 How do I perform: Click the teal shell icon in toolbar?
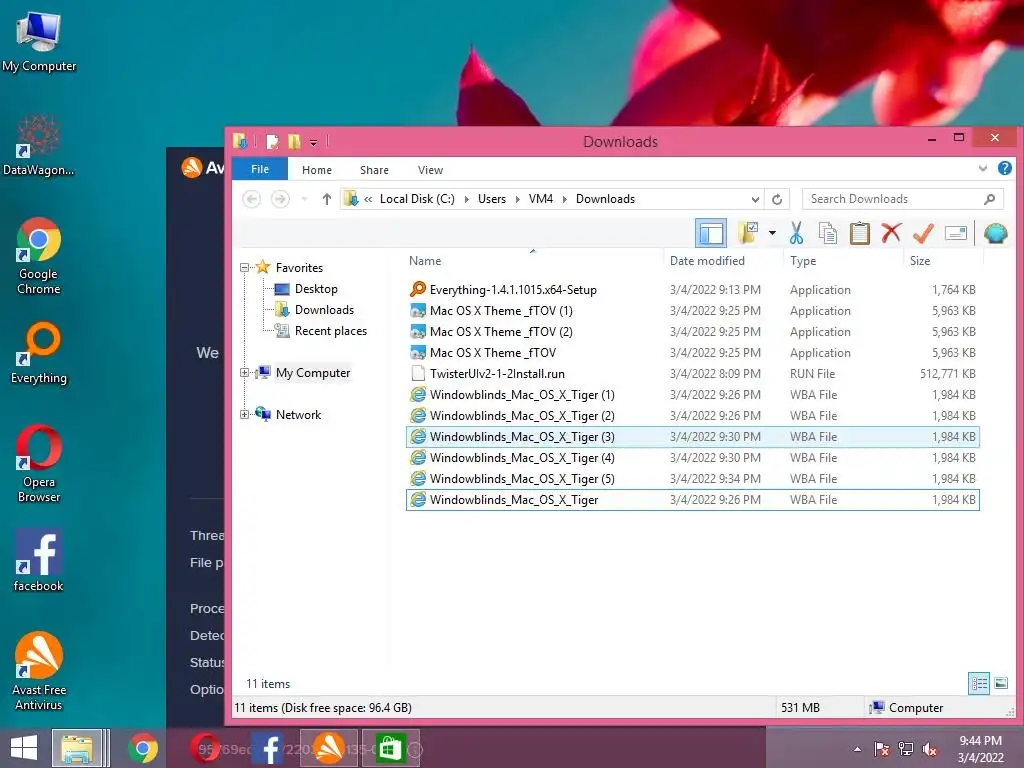coord(995,232)
